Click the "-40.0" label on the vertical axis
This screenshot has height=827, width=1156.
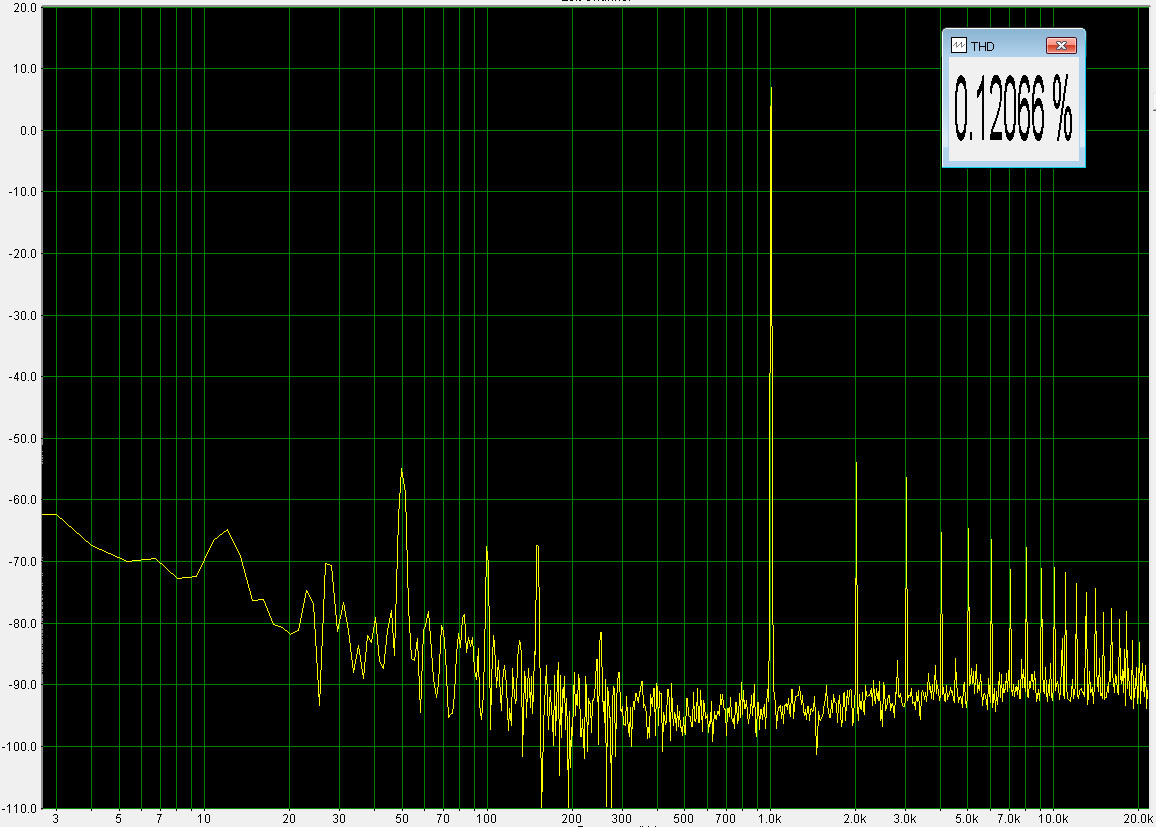(23, 377)
